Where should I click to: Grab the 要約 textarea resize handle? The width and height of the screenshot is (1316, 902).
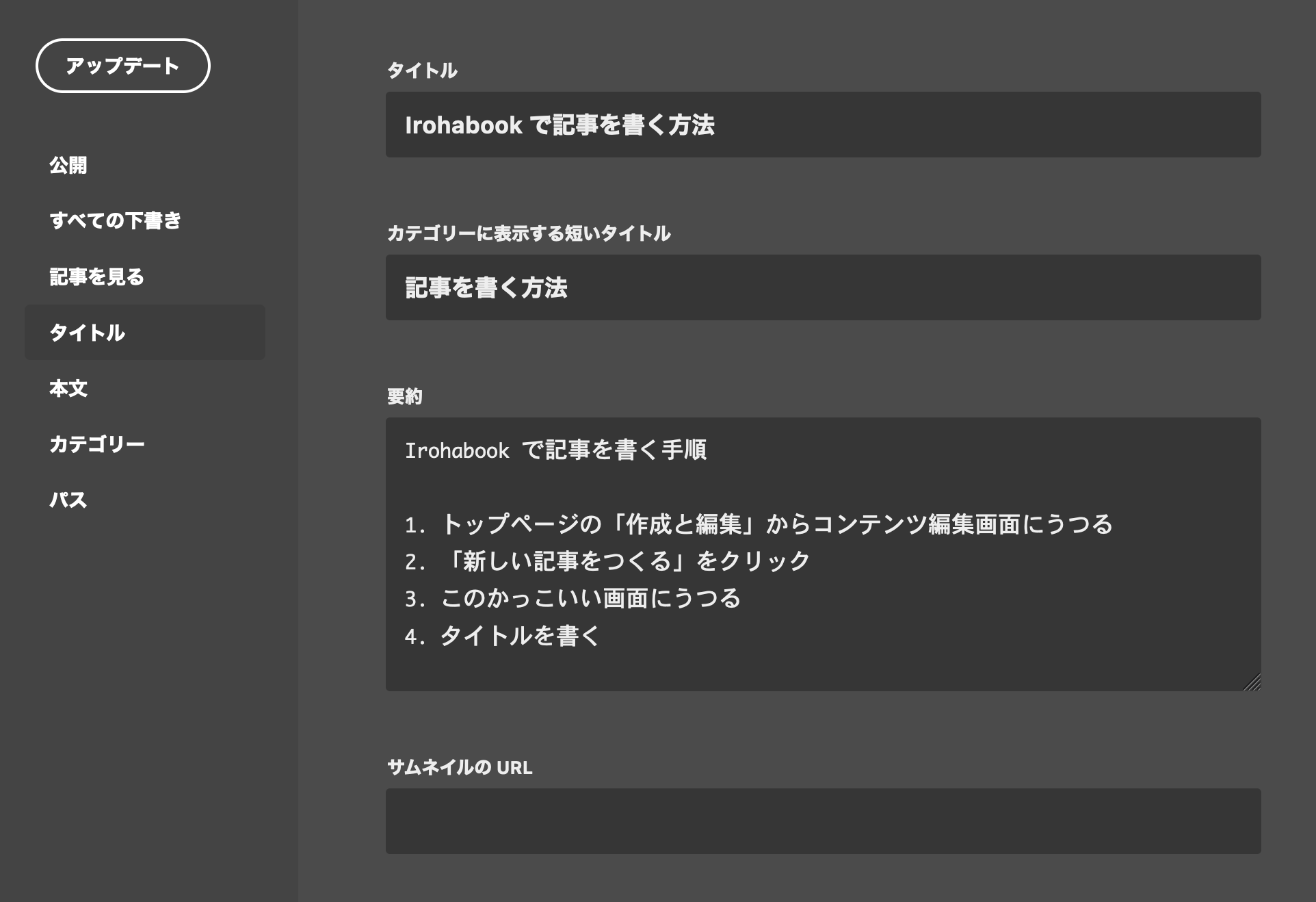[1253, 683]
